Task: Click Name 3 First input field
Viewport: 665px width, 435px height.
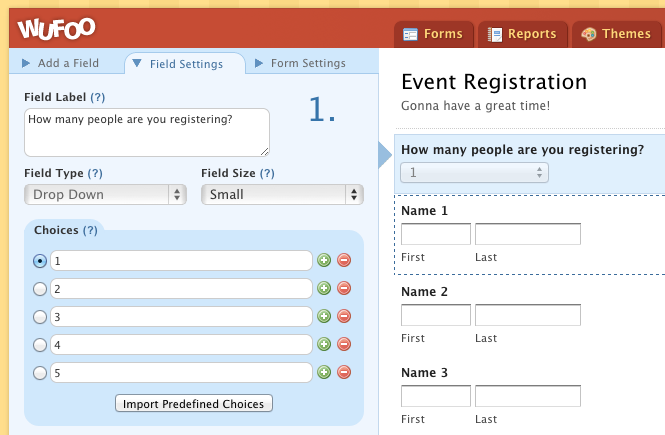Action: pyautogui.click(x=436, y=396)
